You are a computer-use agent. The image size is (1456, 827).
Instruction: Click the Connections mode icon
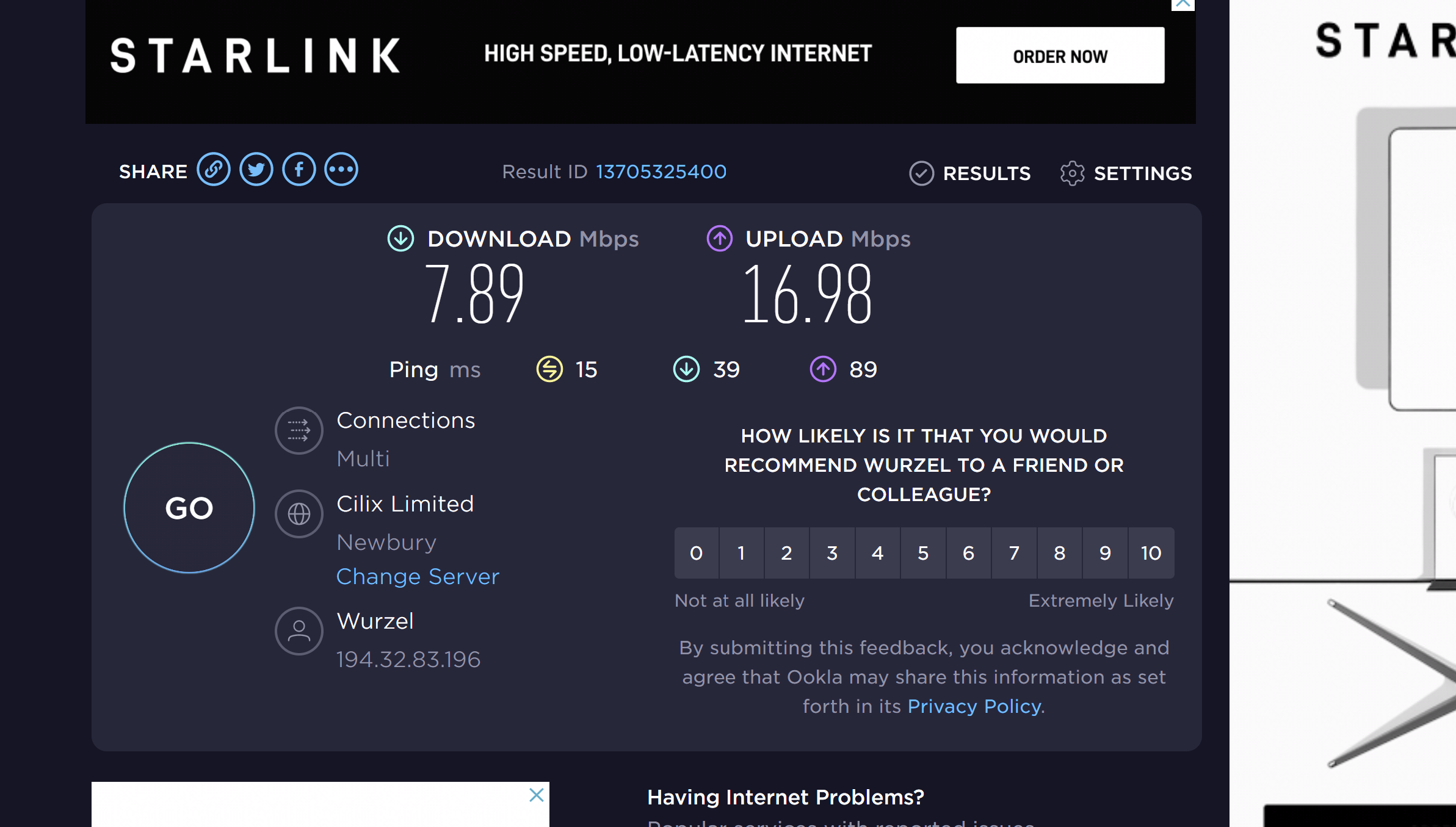pos(299,430)
